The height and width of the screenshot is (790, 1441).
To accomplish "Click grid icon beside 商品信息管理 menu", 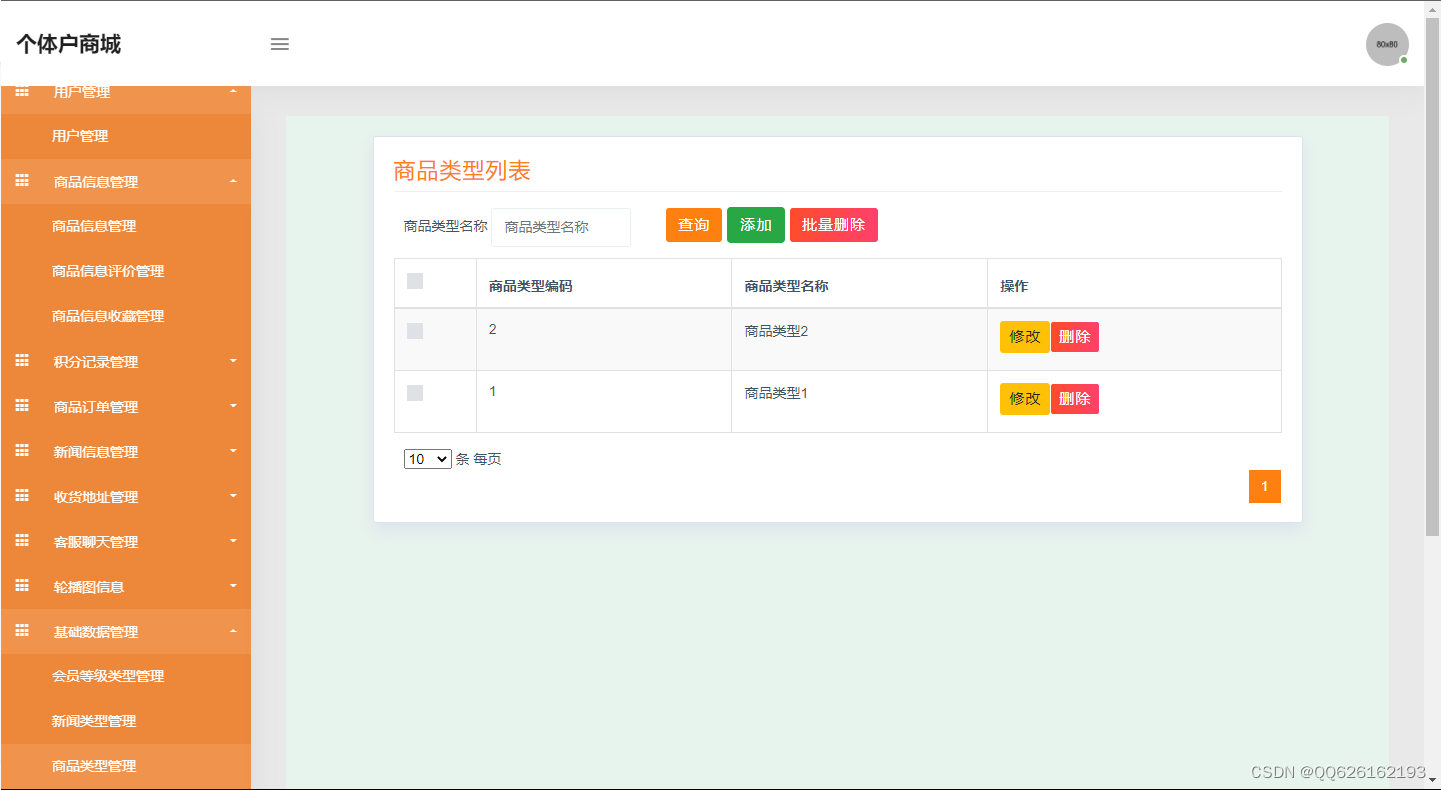I will (x=22, y=181).
